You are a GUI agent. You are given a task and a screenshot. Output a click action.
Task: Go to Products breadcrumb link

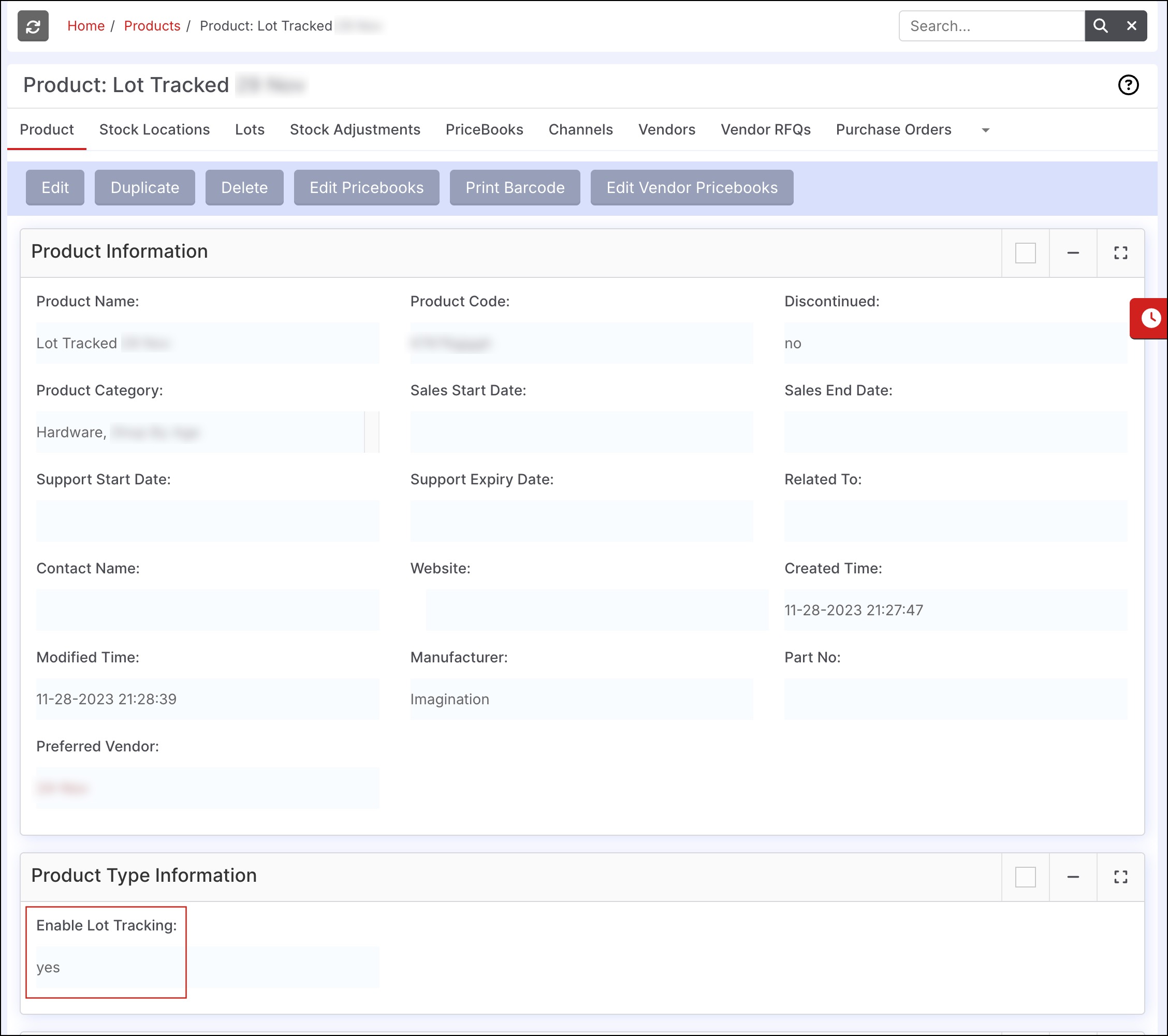(x=152, y=26)
